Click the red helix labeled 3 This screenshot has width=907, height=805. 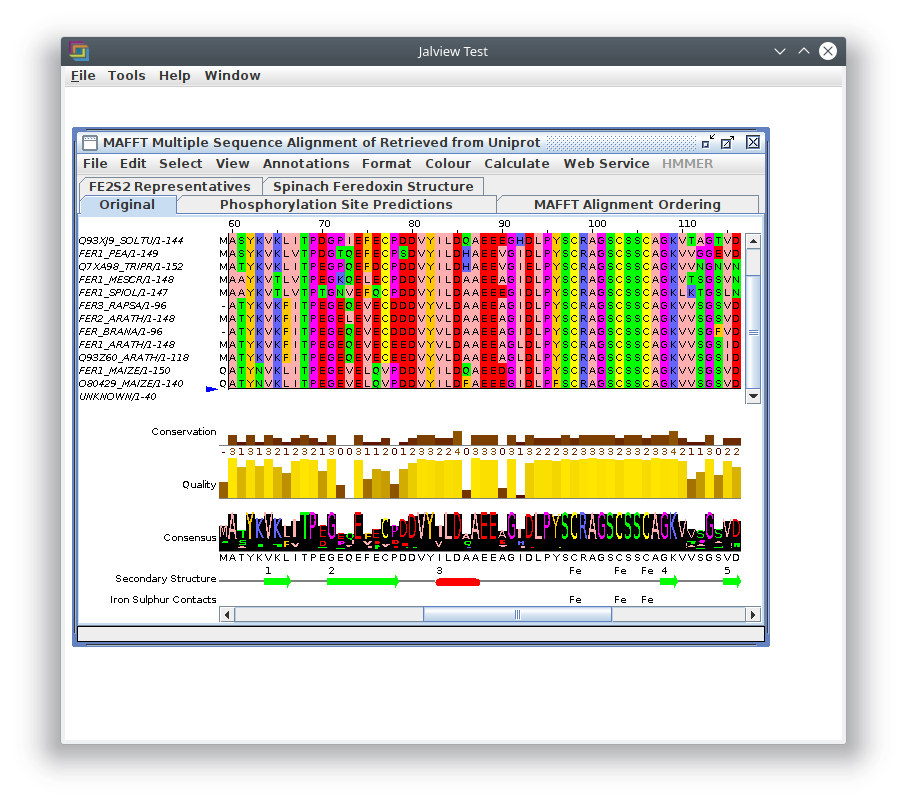[x=458, y=581]
